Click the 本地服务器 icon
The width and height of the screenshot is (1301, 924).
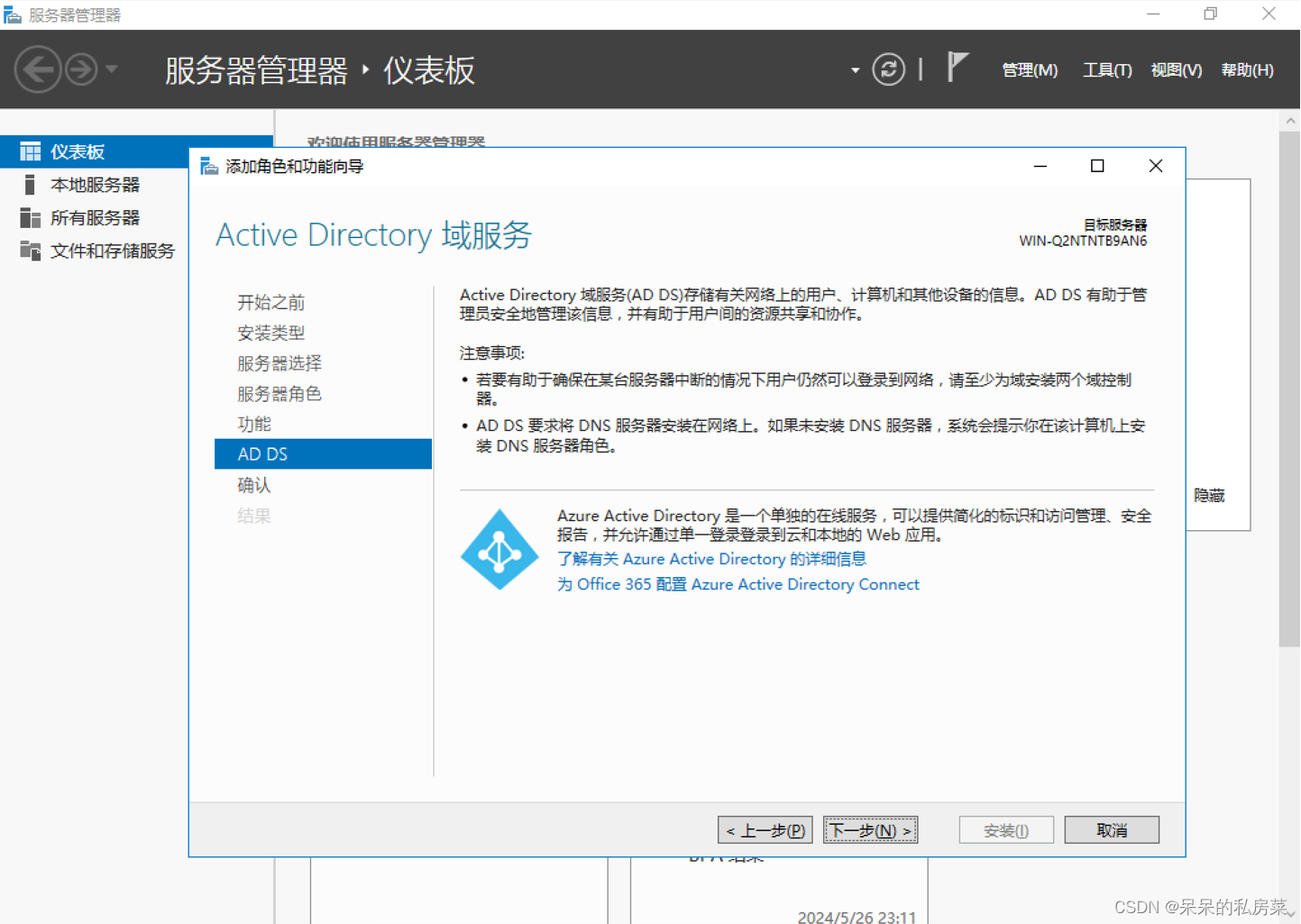pos(30,185)
